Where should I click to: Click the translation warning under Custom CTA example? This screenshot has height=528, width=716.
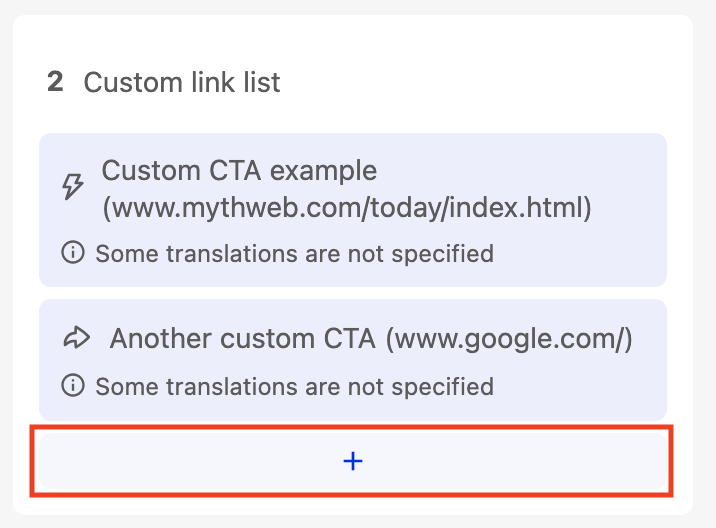(294, 254)
